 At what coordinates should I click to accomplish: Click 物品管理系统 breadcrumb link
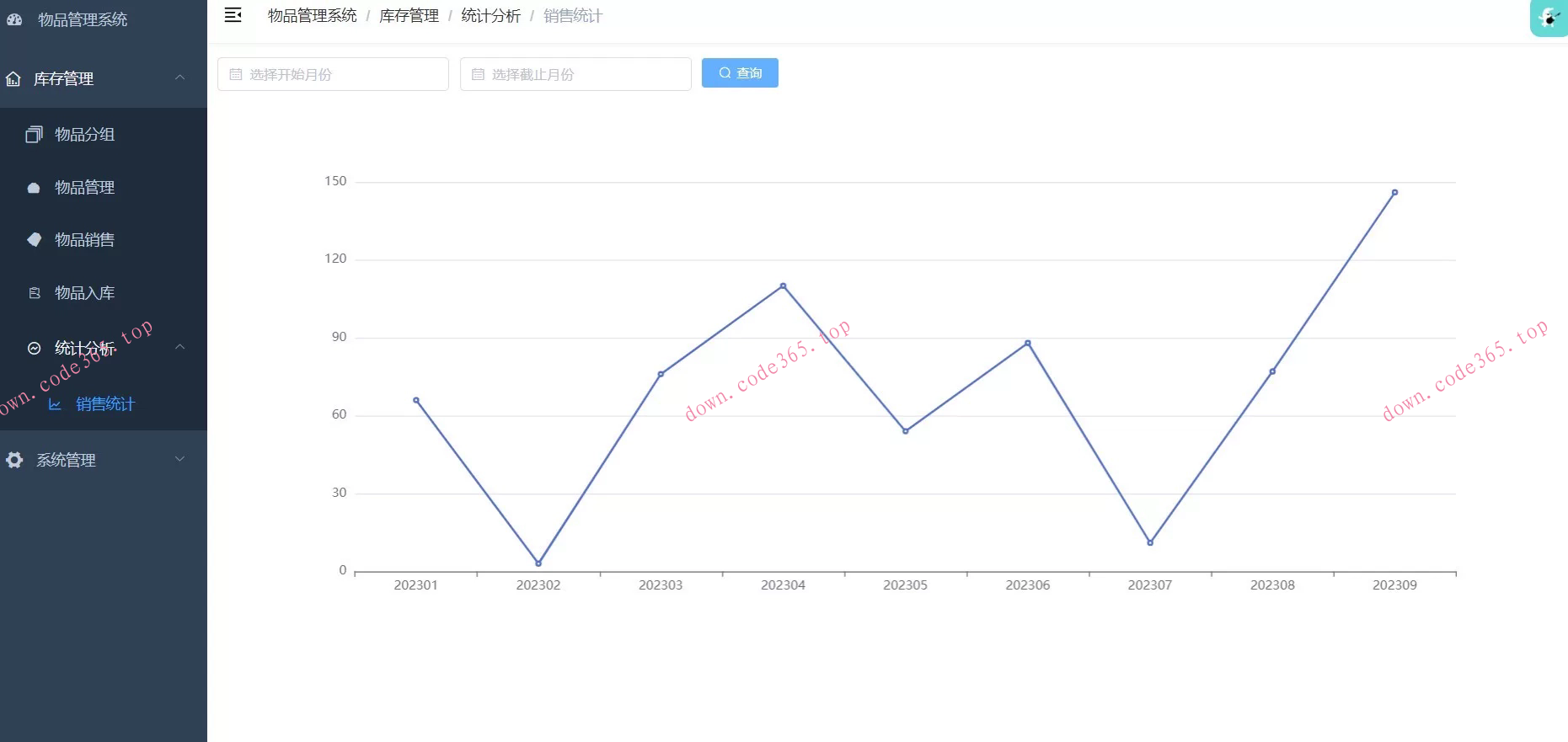(312, 16)
